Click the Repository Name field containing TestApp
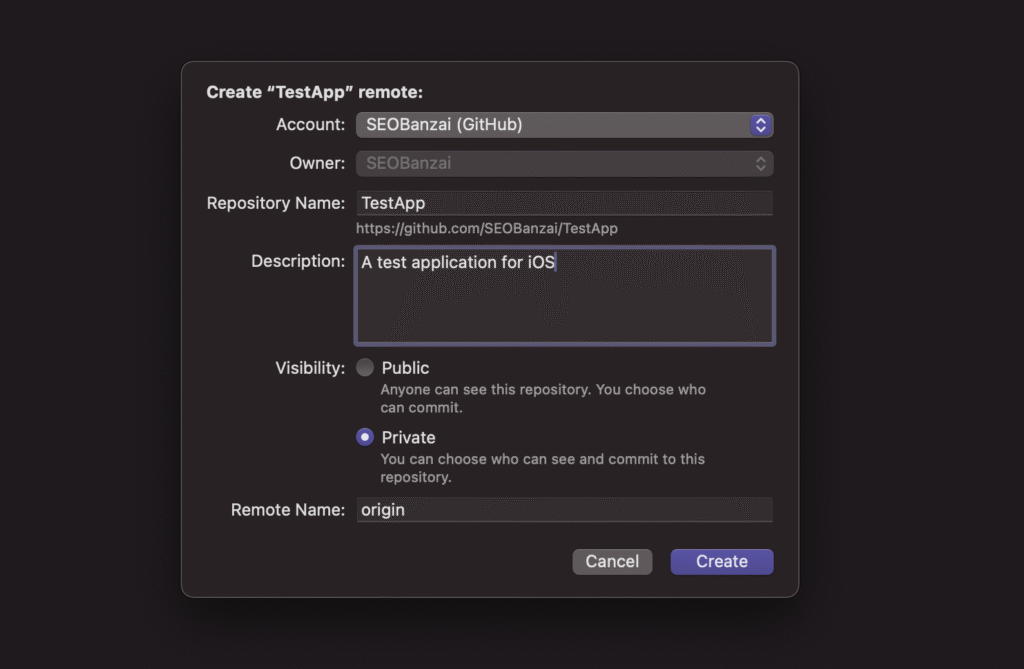Screen dimensions: 1024x669 click(564, 203)
